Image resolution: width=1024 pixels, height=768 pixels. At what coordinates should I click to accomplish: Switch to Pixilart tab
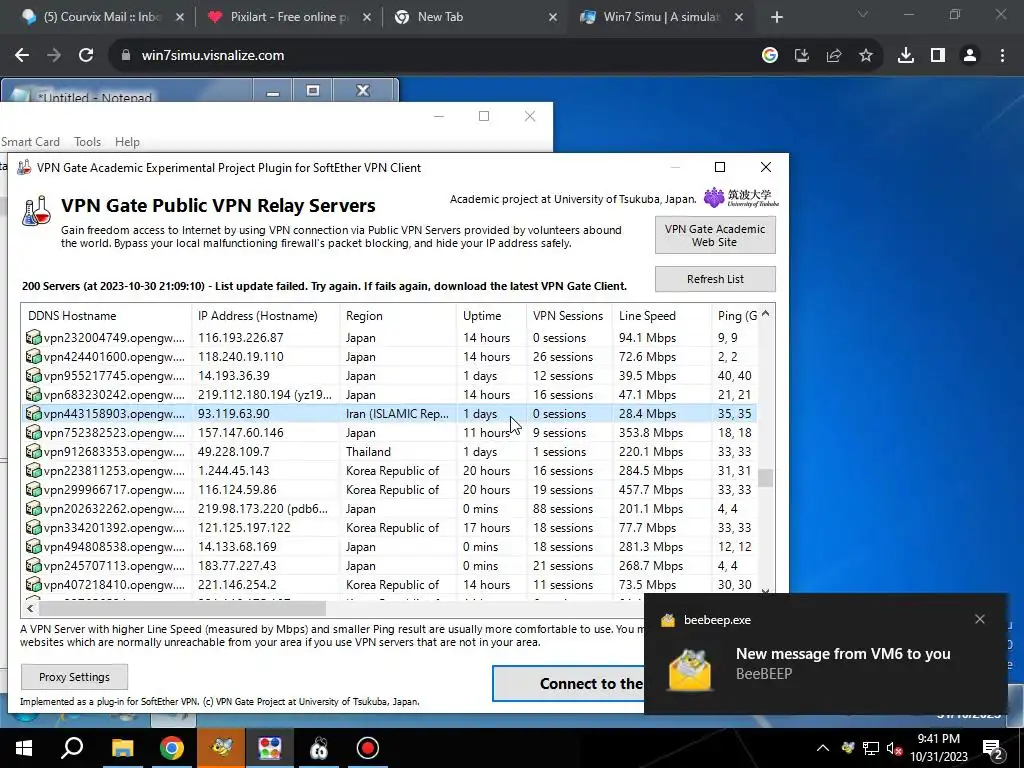287,17
